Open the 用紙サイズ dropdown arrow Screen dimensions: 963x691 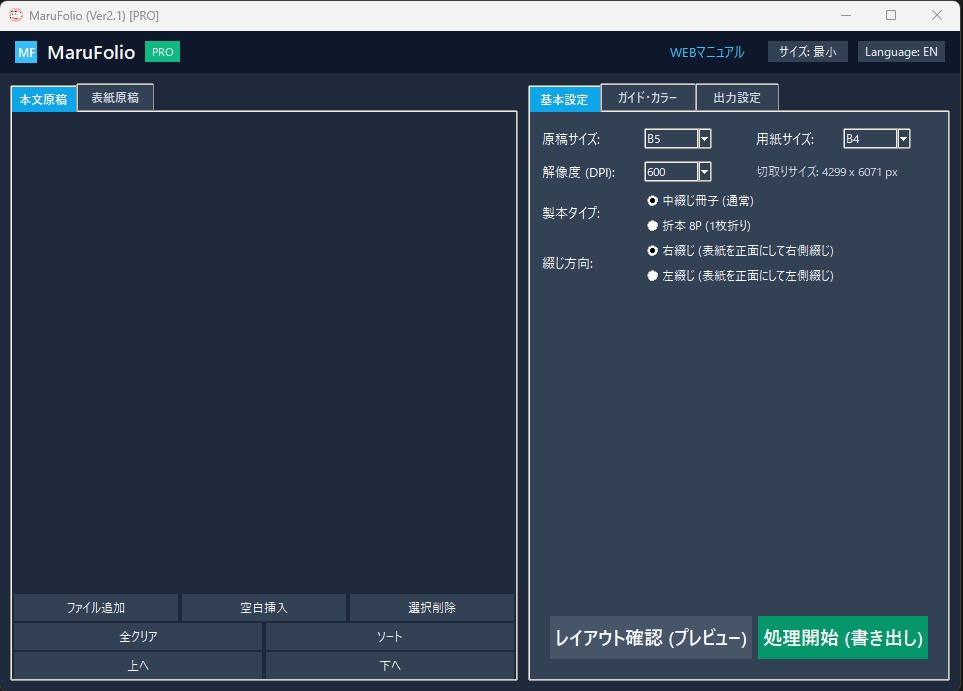903,139
